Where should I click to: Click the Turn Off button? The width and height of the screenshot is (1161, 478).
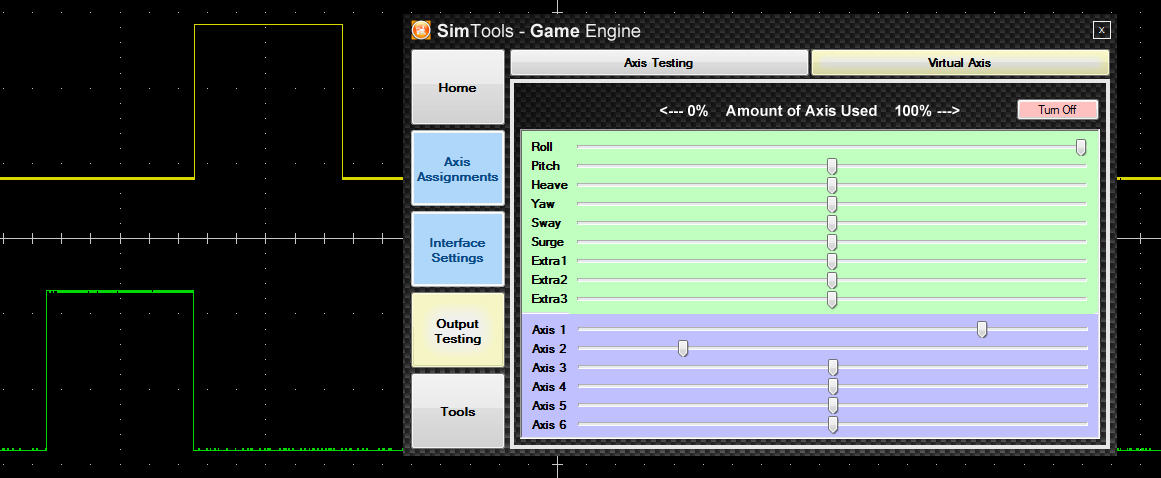[x=1057, y=110]
